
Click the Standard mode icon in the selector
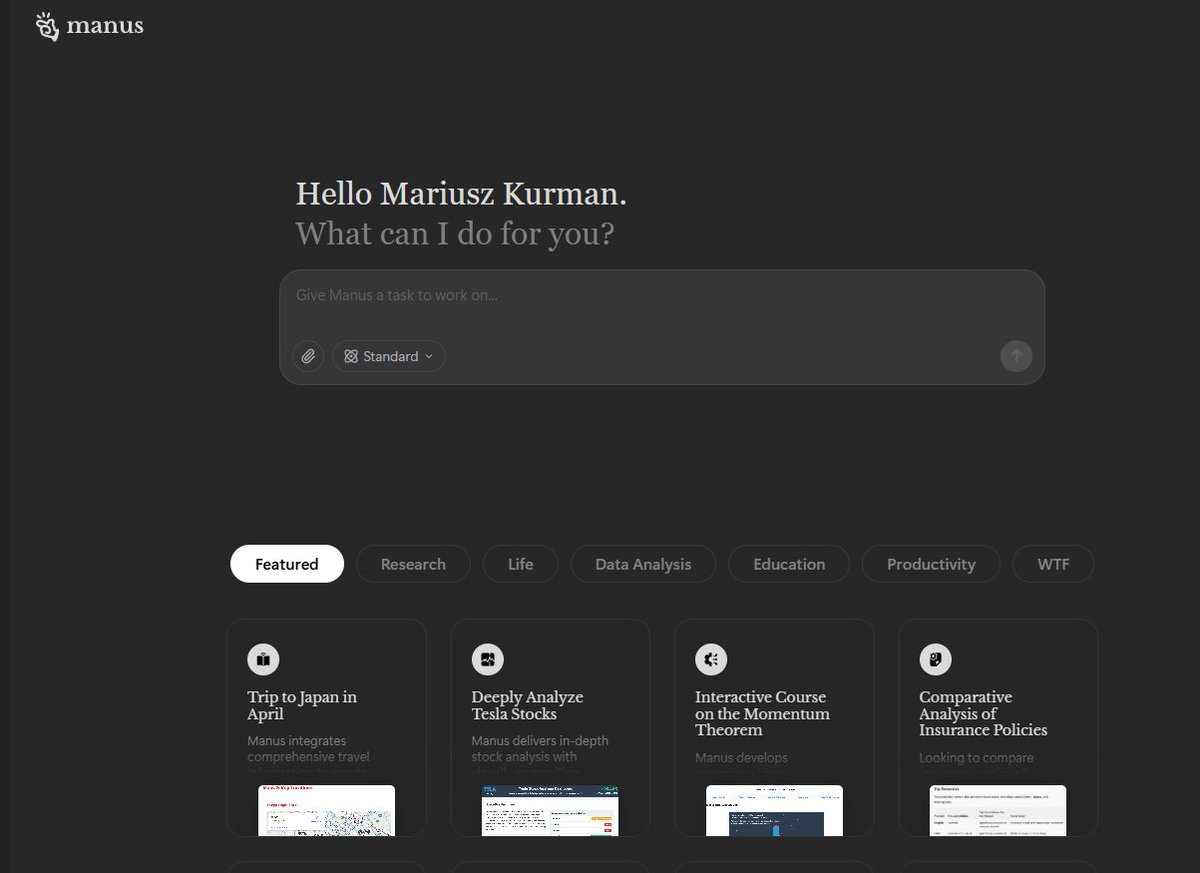pos(351,356)
